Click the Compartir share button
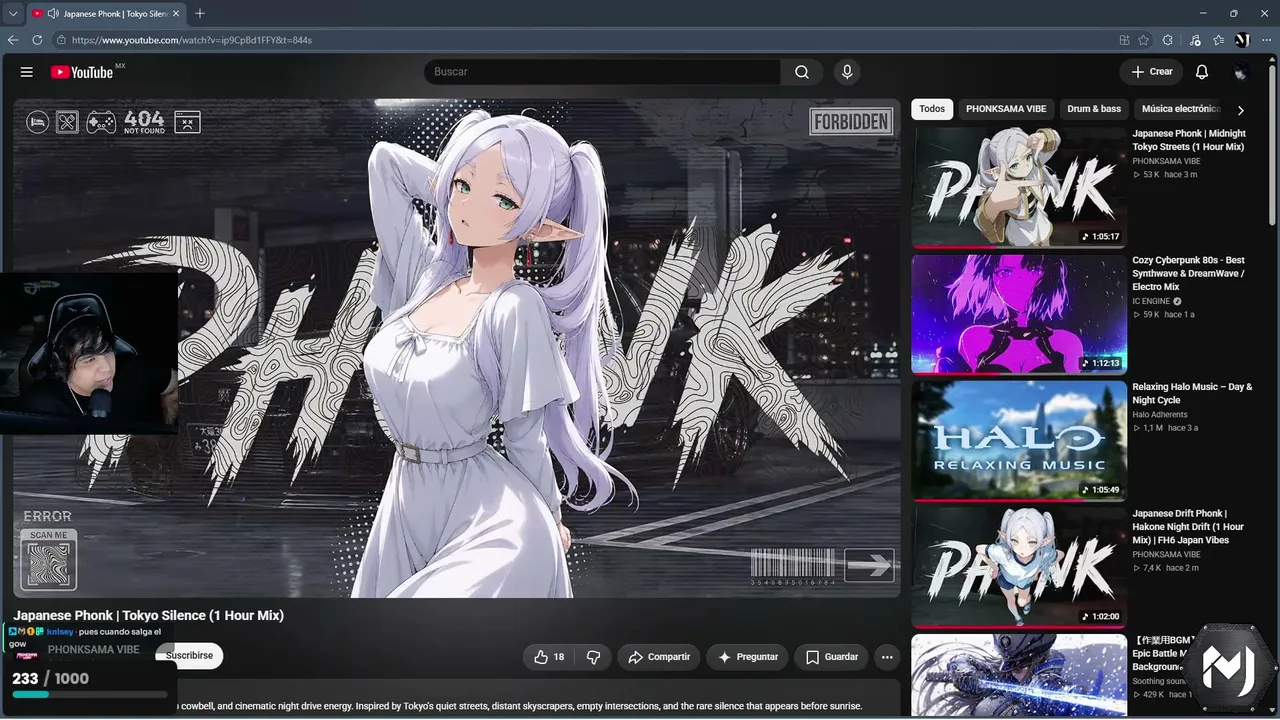 pyautogui.click(x=659, y=657)
